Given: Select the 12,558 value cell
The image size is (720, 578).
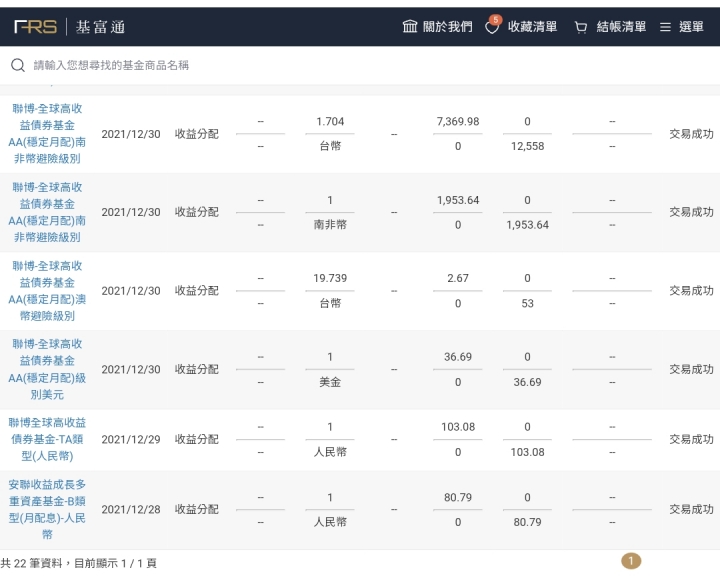Looking at the screenshot, I should pyautogui.click(x=527, y=146).
